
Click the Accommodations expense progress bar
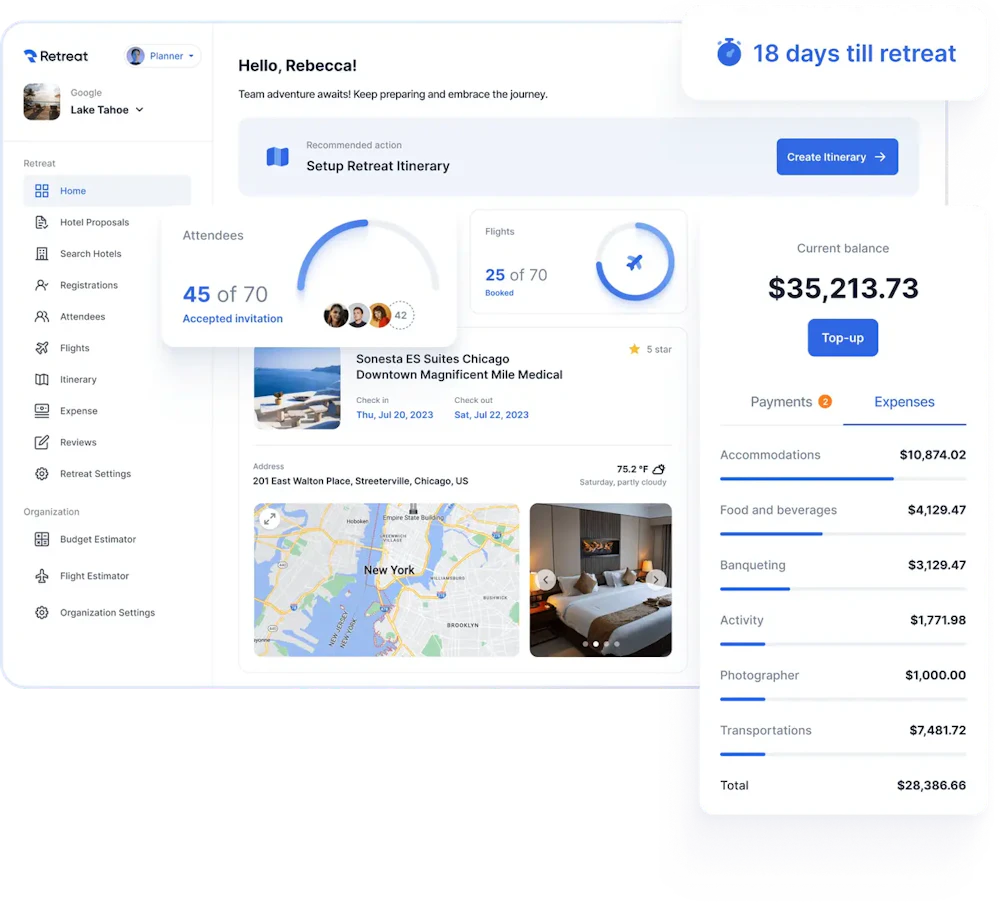(842, 478)
